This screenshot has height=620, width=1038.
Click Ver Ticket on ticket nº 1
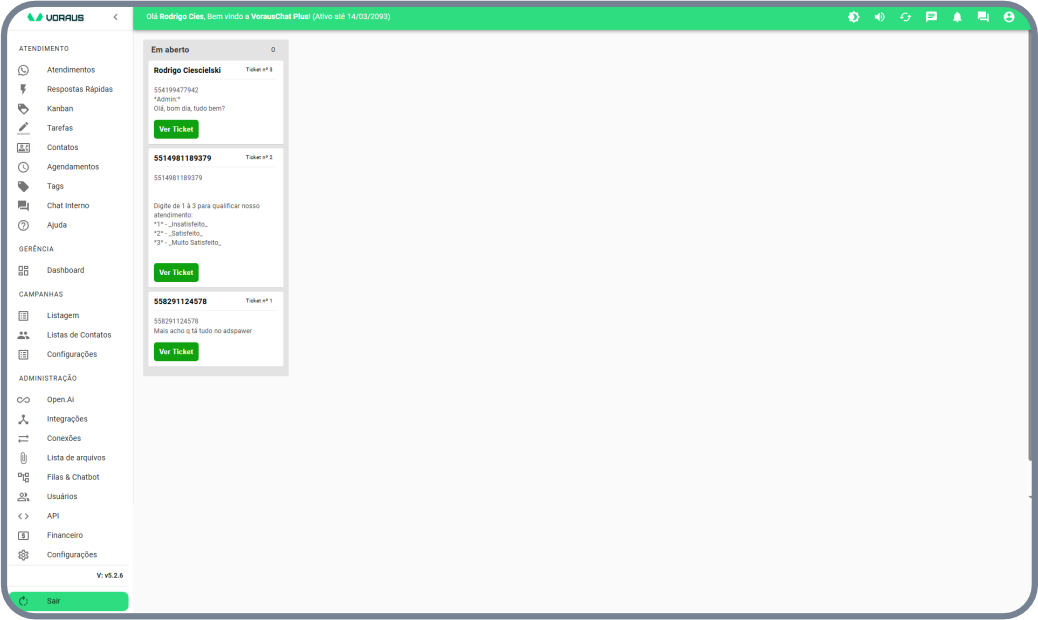click(176, 352)
